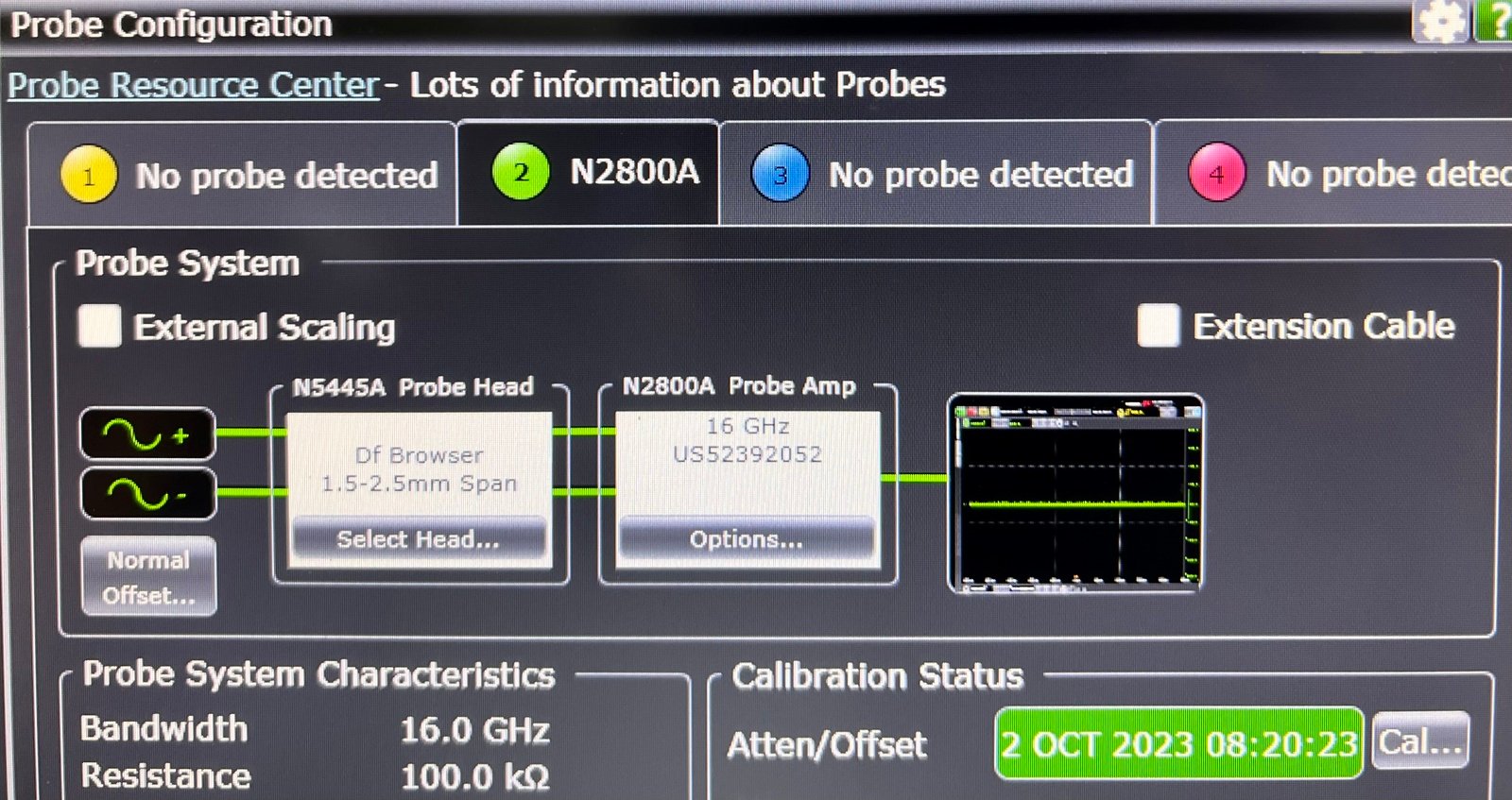1512x800 pixels.
Task: Click the Resistance label
Action: click(x=166, y=775)
